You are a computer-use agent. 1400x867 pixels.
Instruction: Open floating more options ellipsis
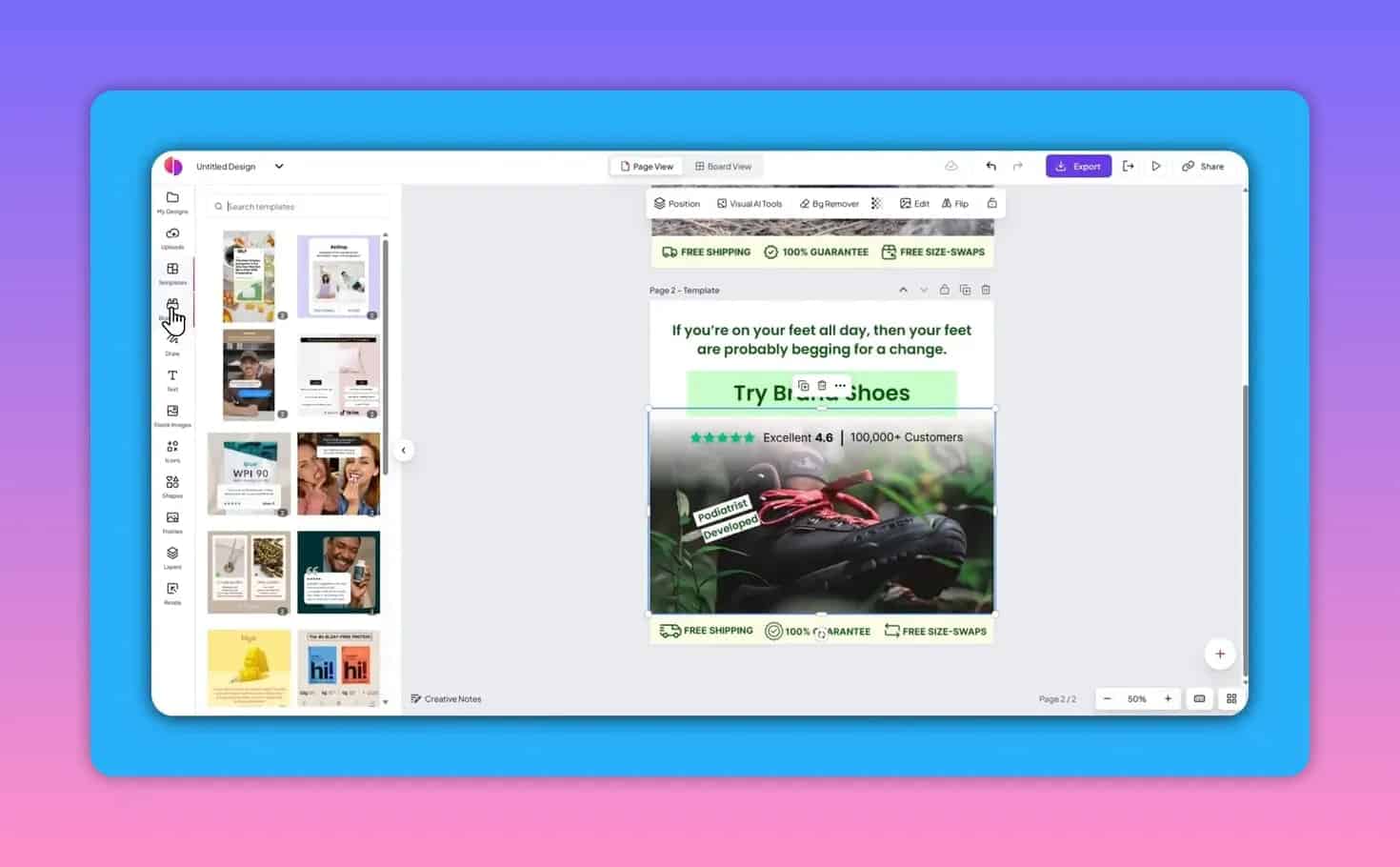[840, 386]
